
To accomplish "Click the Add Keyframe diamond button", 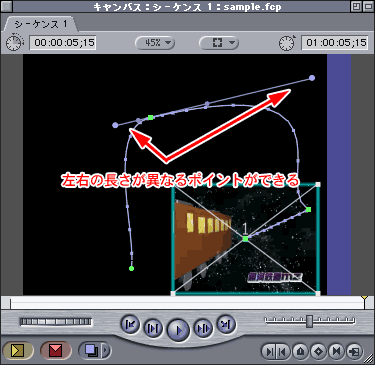I will [x=319, y=351].
